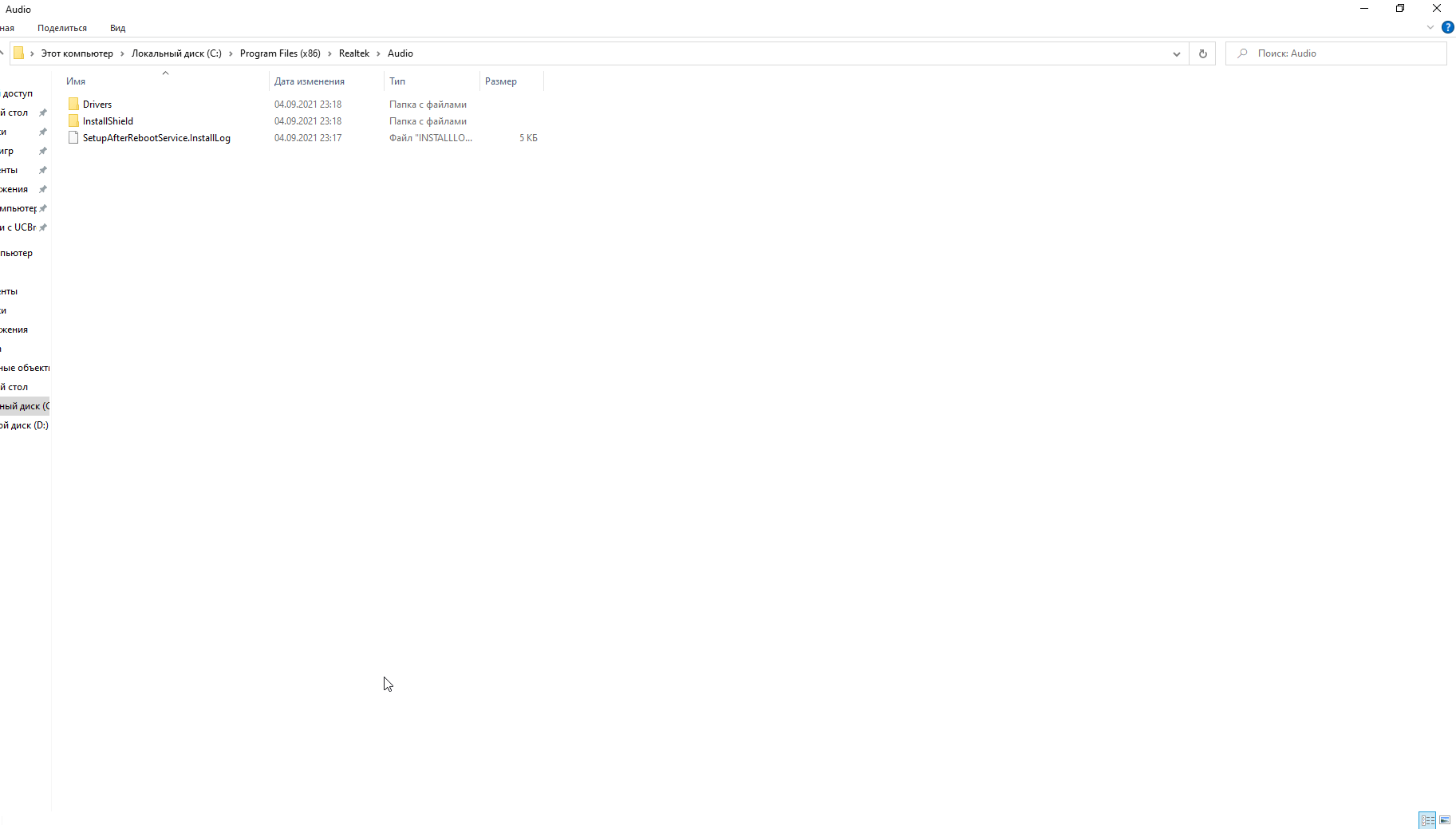Navigate to Этот компьютер breadcrumb
Viewport: 1456px width, 829px height.
click(x=77, y=53)
